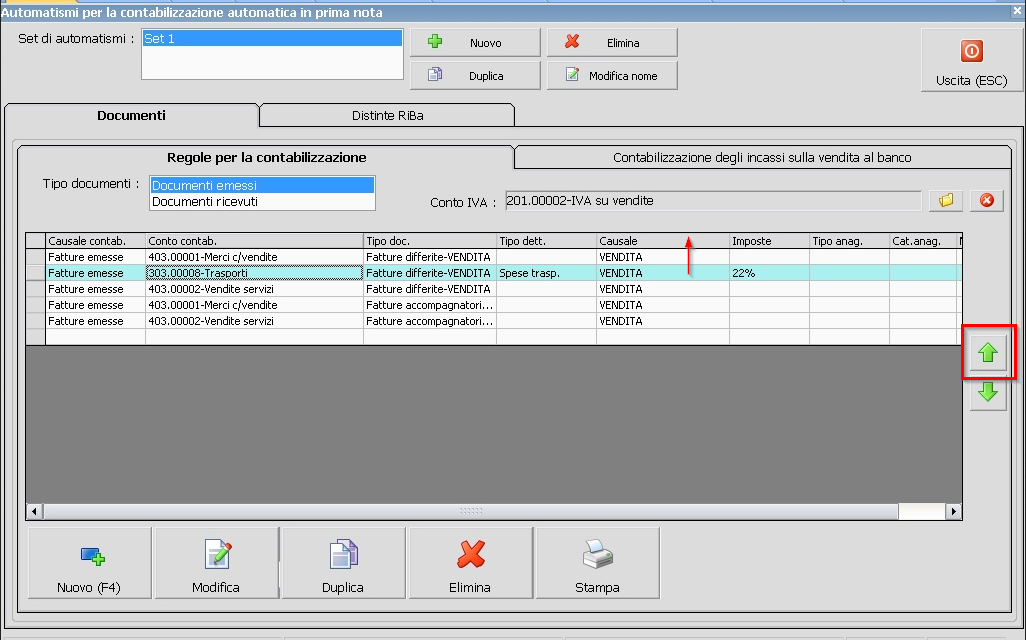Switch to Documenti tab
Screen dimensions: 1026x640
click(132, 115)
